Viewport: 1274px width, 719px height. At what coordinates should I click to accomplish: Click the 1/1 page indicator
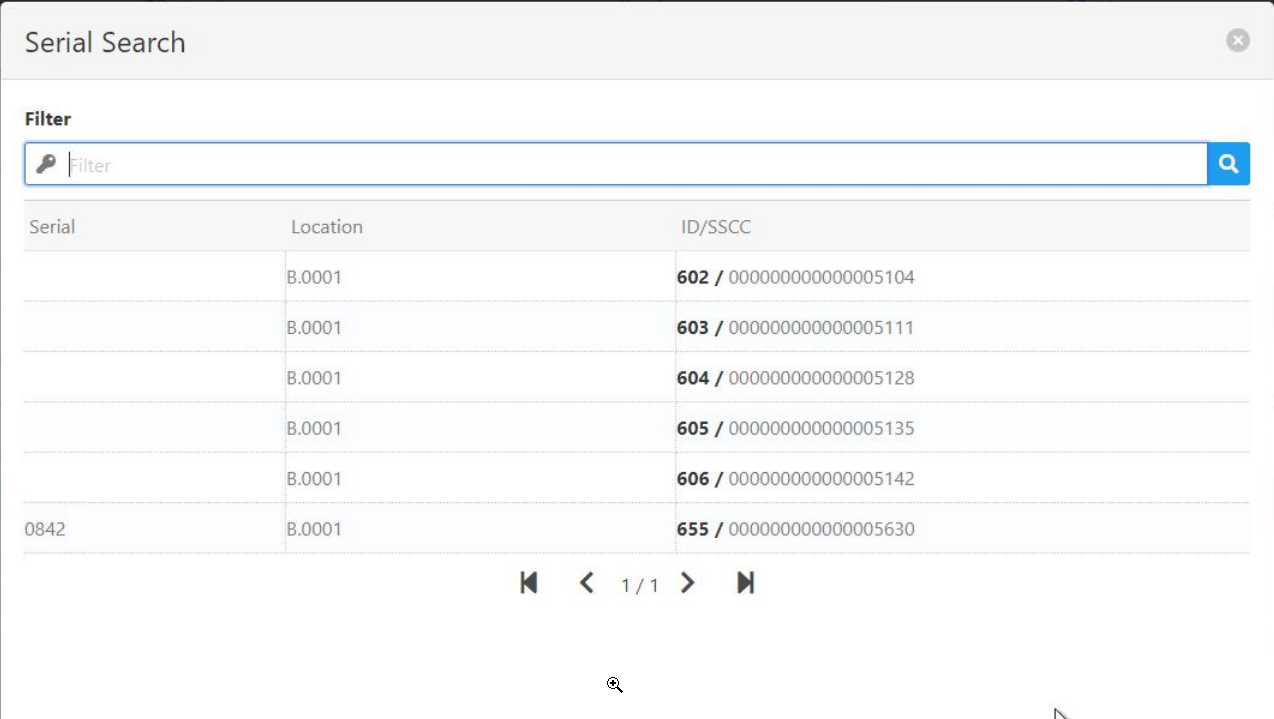(x=640, y=584)
